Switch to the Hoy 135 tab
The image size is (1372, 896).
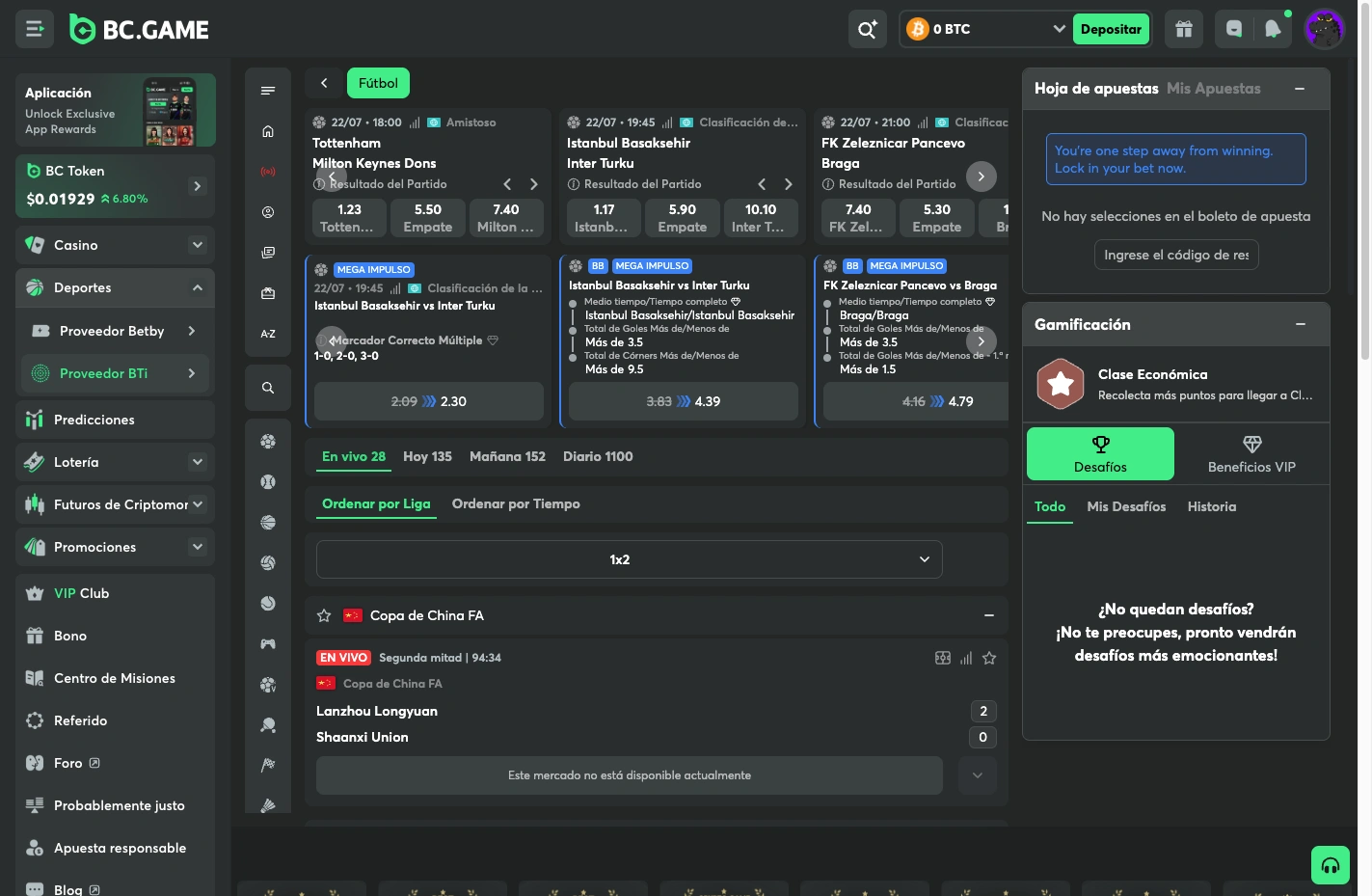[x=427, y=457]
